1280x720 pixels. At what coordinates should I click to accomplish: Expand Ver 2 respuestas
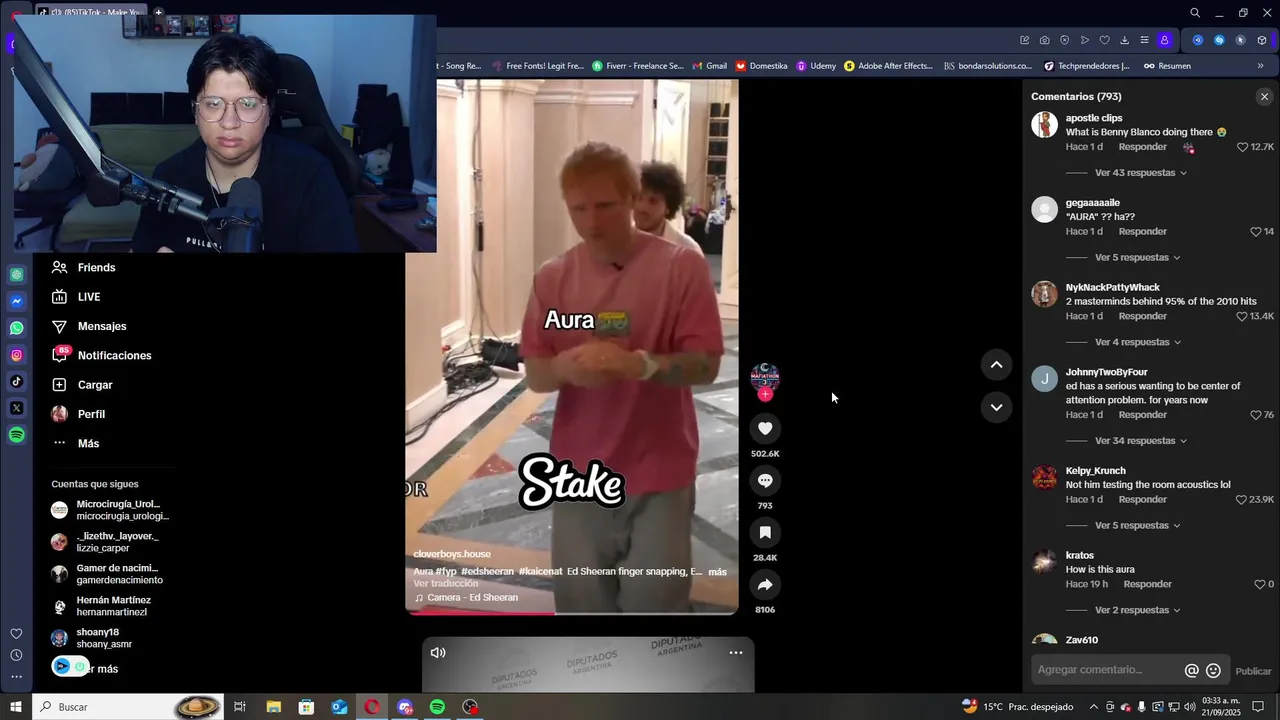pyautogui.click(x=1137, y=610)
